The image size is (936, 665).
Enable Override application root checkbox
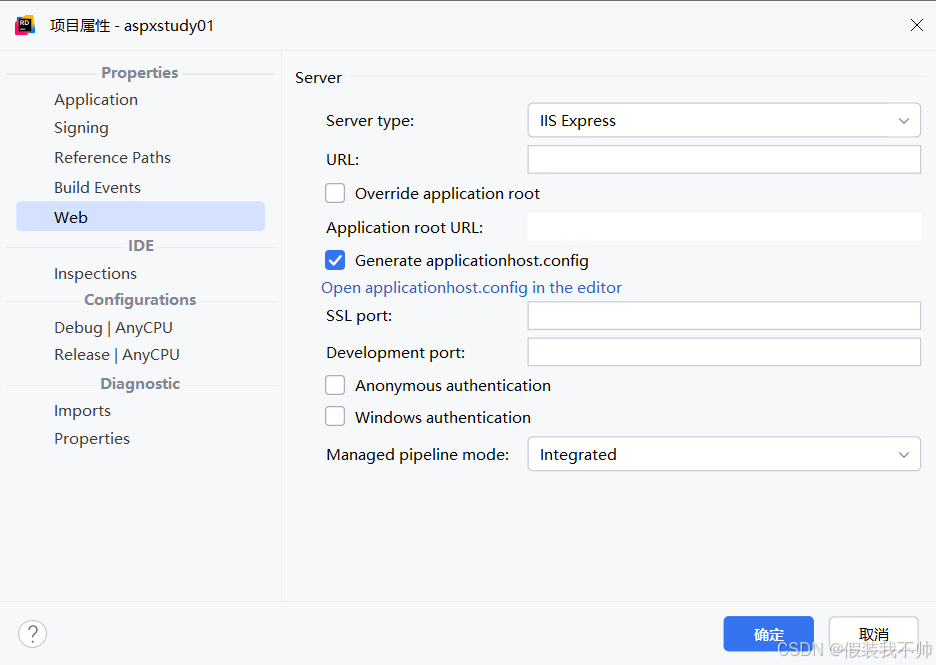(x=336, y=194)
